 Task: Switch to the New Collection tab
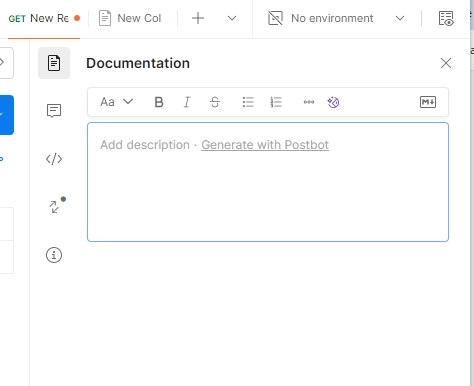131,18
